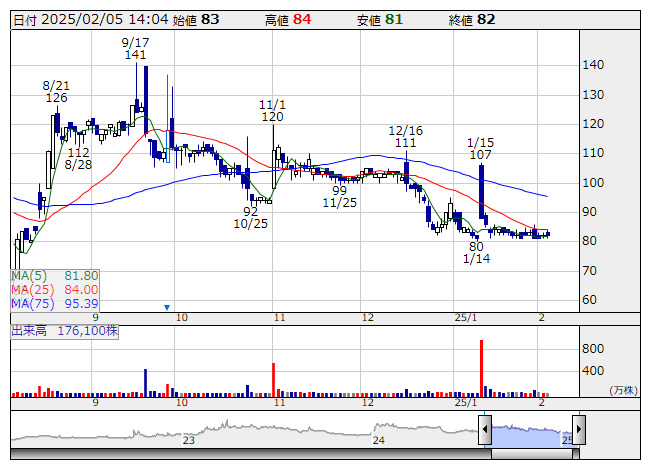Click the blue volume bar in mid September
The width and height of the screenshot is (653, 470).
145,383
